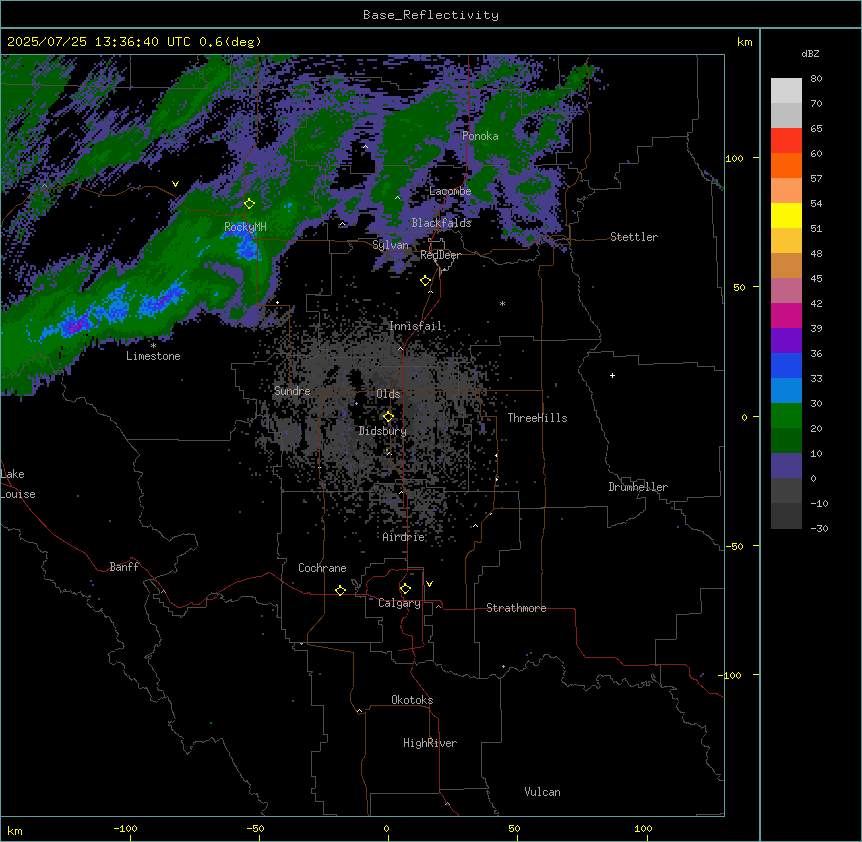
Task: Select yellow diamond marker between Olds and Didsbury
Action: click(388, 417)
